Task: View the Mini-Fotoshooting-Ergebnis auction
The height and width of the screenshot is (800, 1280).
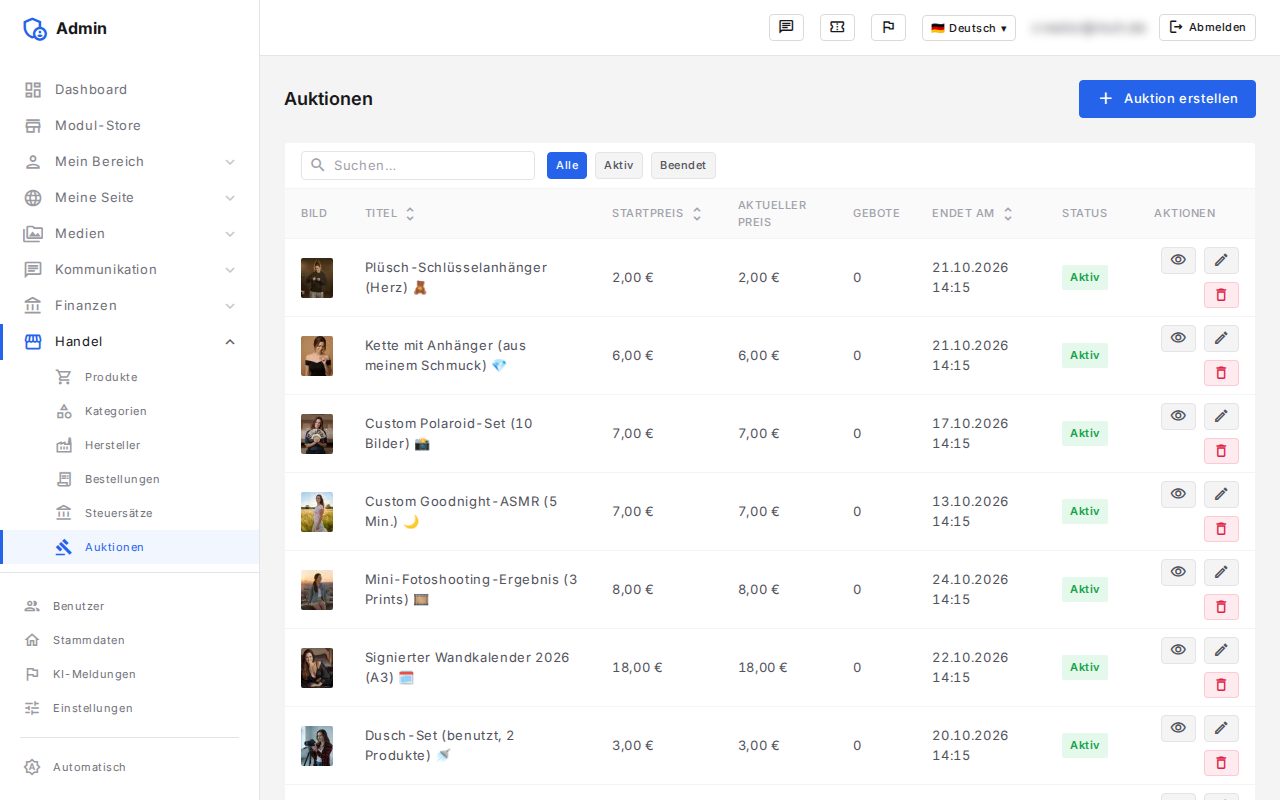Action: point(1178,572)
